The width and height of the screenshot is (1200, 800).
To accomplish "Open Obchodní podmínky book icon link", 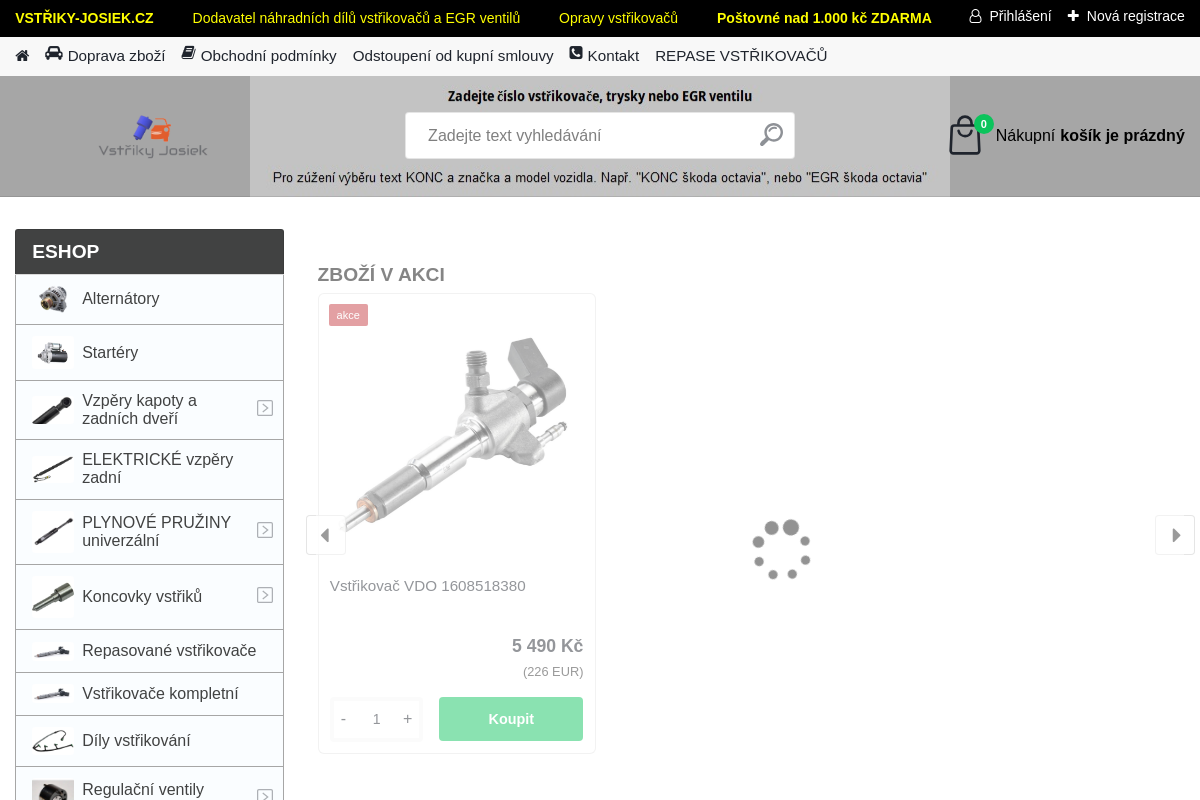I will (x=188, y=53).
